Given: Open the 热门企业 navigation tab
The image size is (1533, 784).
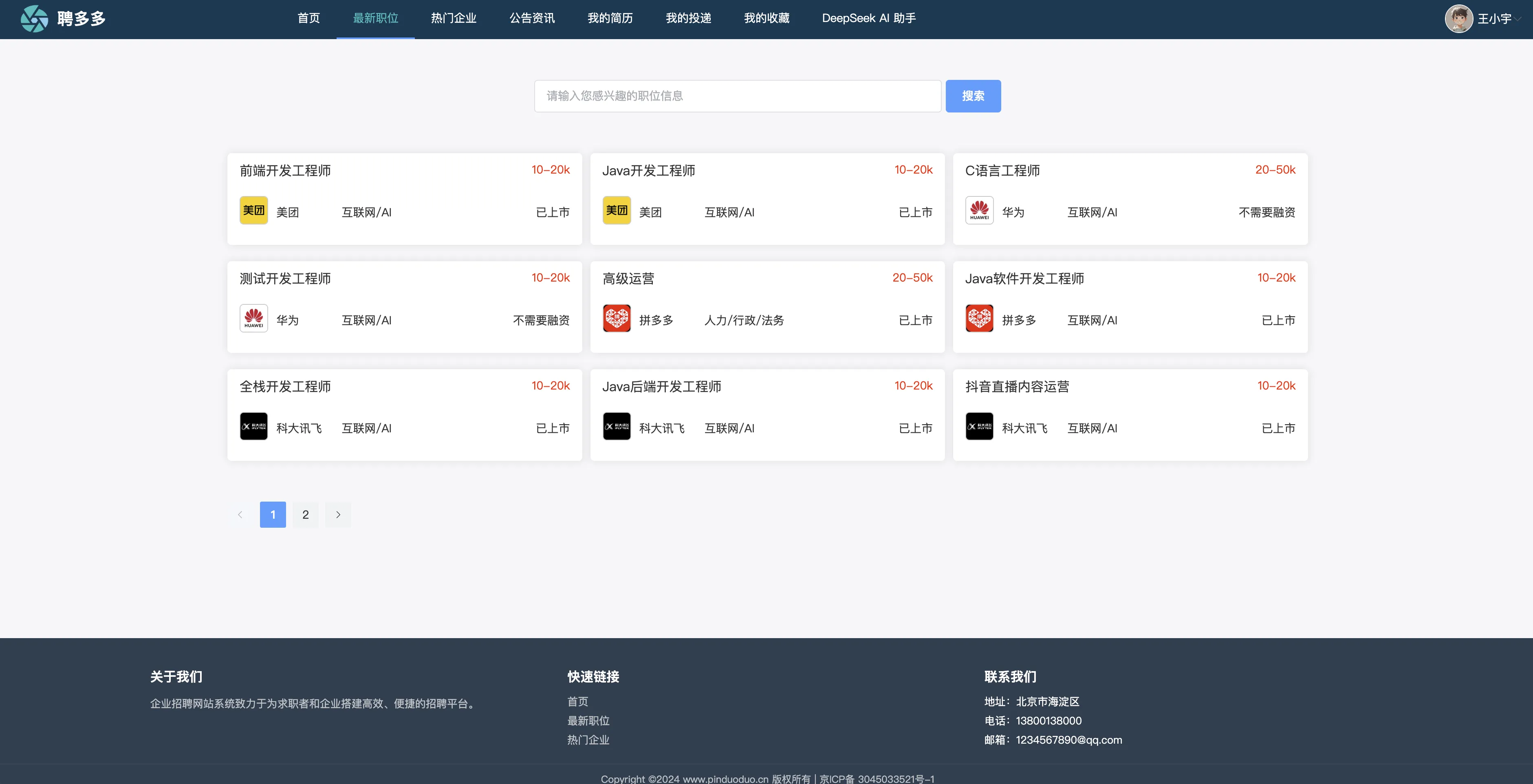Looking at the screenshot, I should pos(454,18).
